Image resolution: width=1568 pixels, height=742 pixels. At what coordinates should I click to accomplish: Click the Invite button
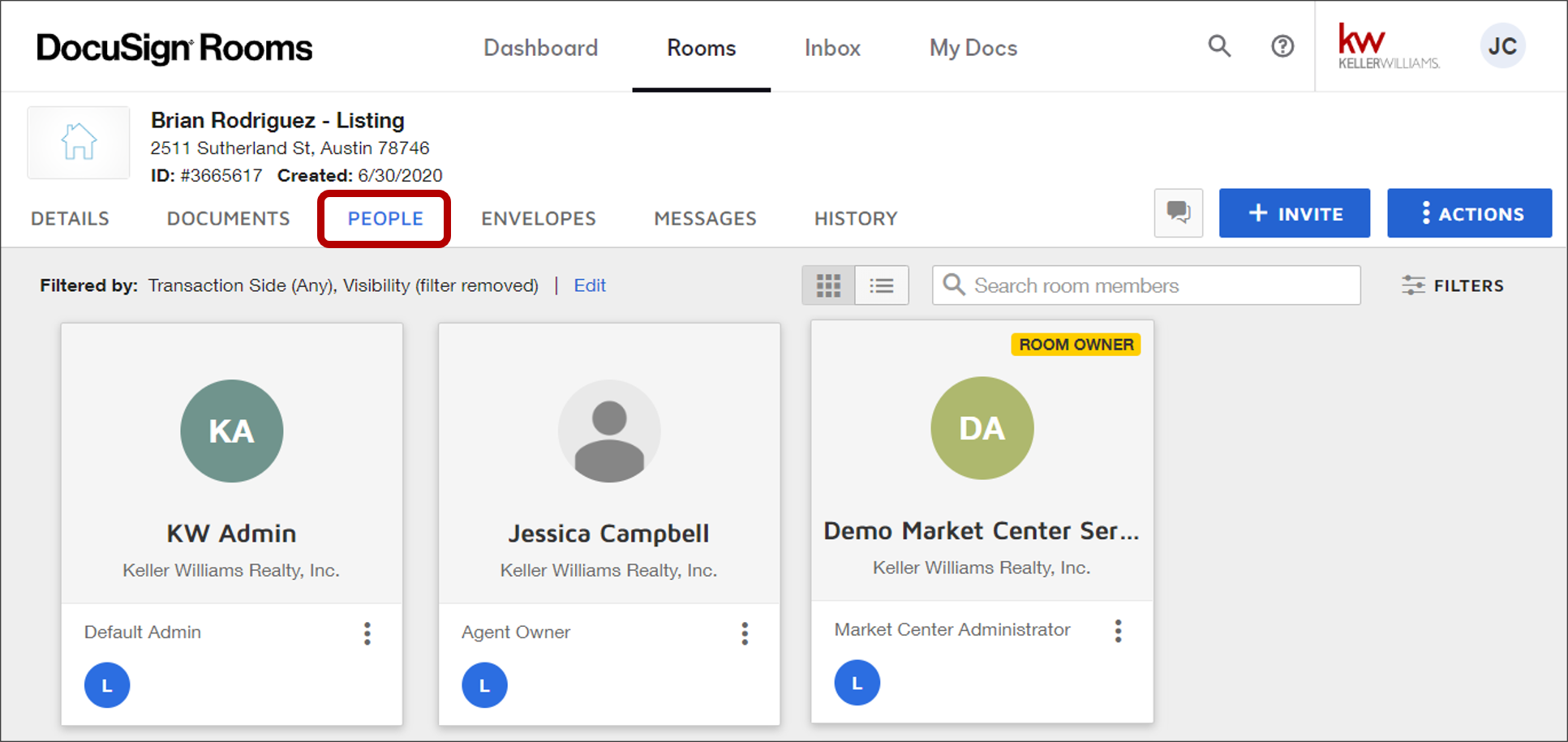tap(1295, 213)
